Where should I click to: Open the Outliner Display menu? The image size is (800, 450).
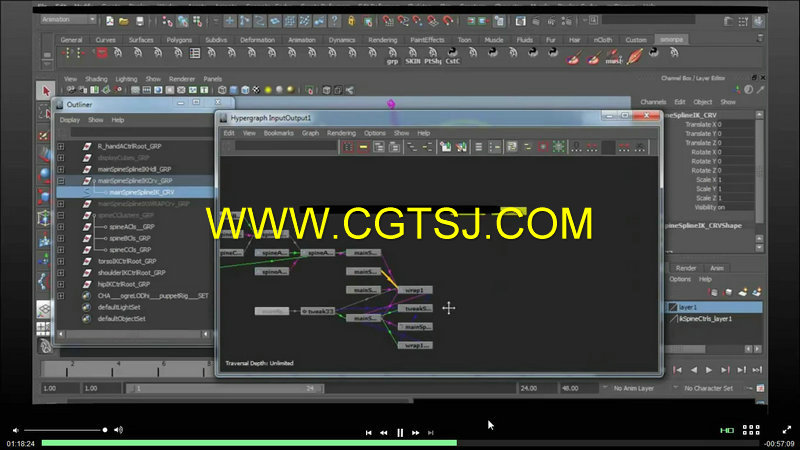[70, 120]
